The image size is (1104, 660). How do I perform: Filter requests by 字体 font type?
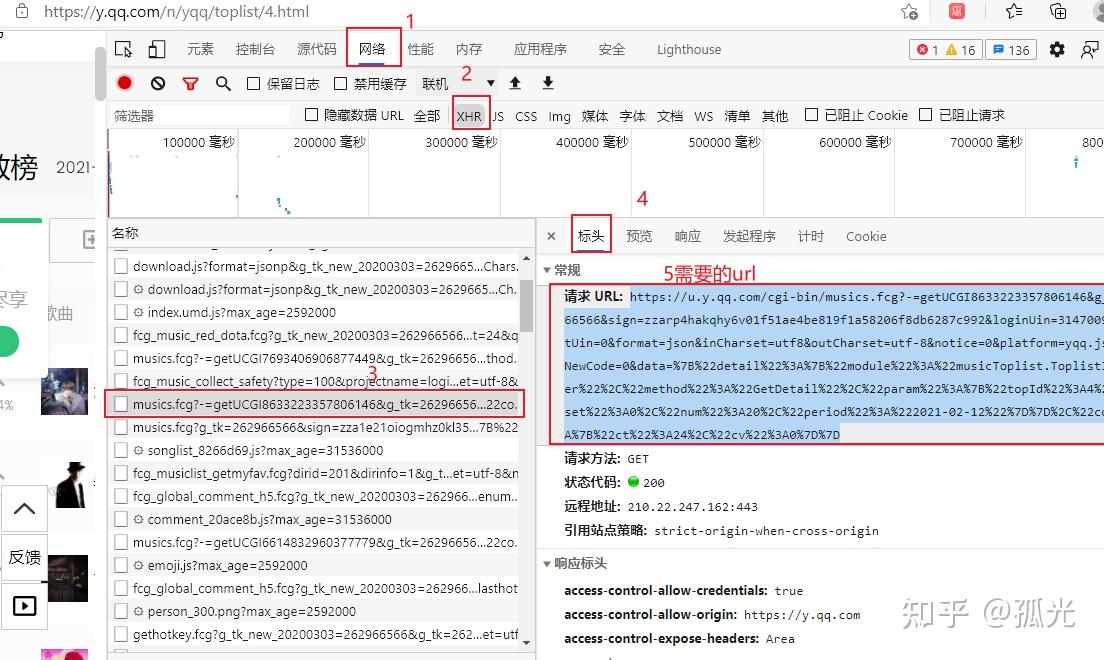coord(632,116)
